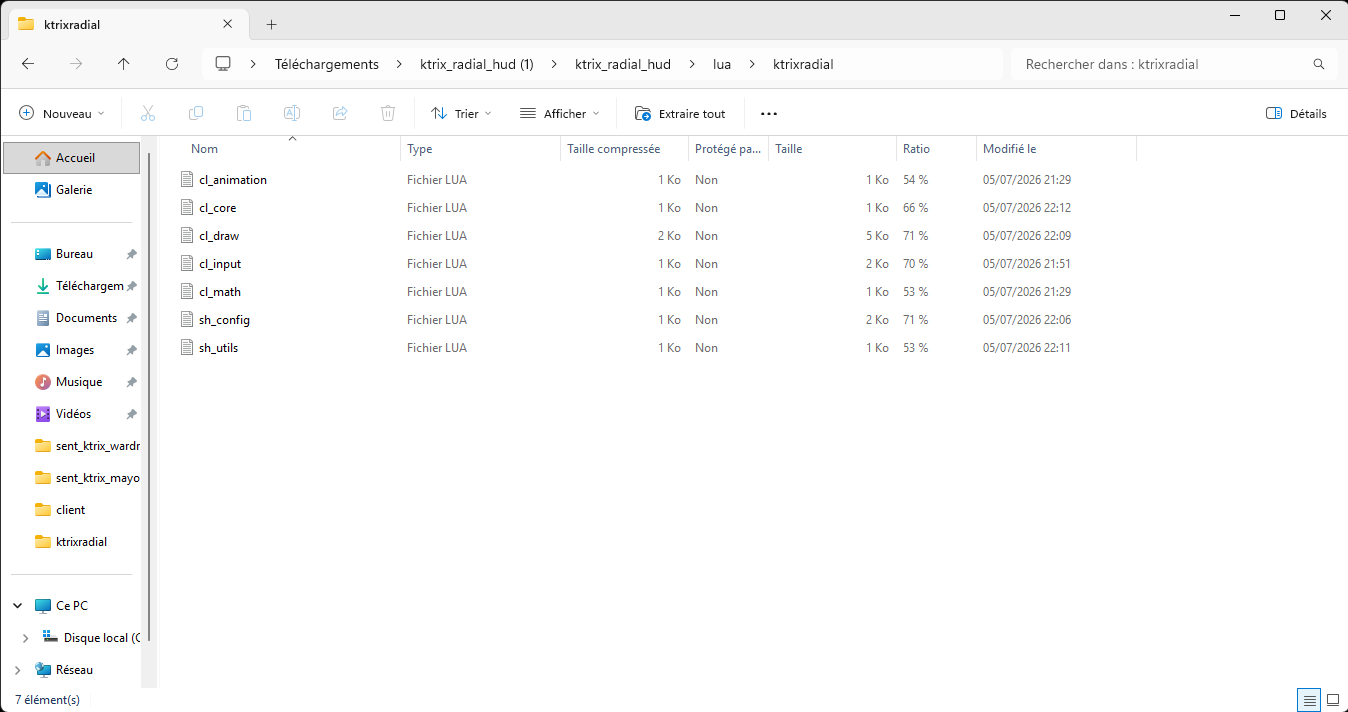Toggle the Détails pane button
Screen dimensions: 1348x712
[1297, 114]
